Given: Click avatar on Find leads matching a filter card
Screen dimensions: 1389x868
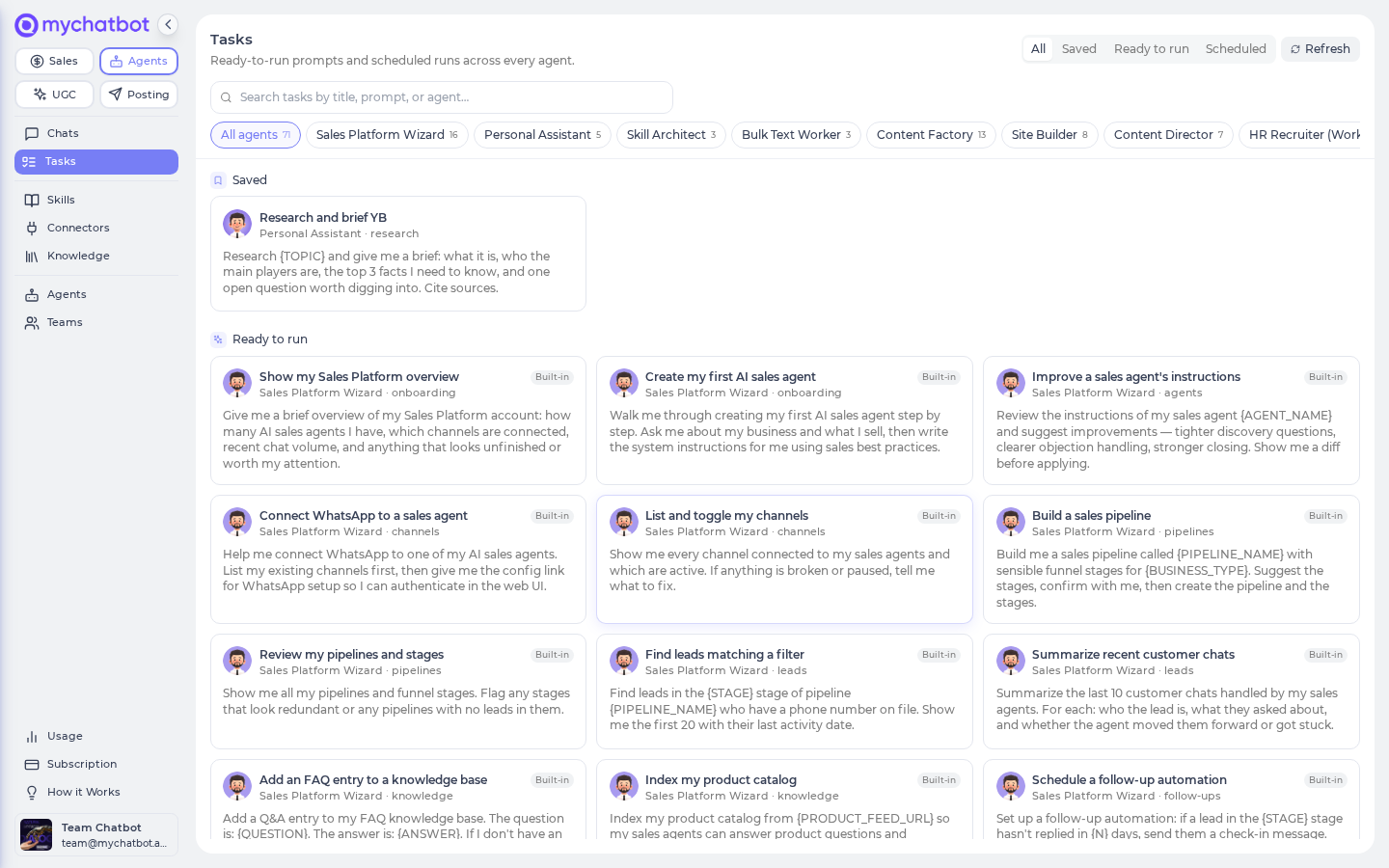Looking at the screenshot, I should (x=624, y=661).
